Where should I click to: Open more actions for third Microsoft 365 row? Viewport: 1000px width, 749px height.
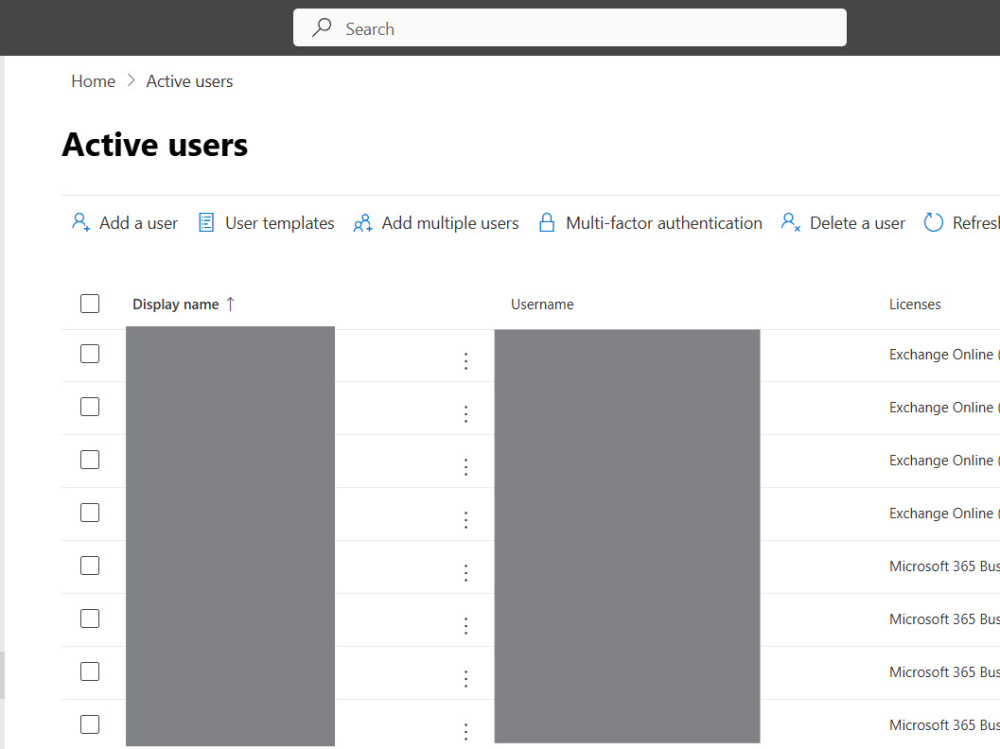[x=466, y=679]
